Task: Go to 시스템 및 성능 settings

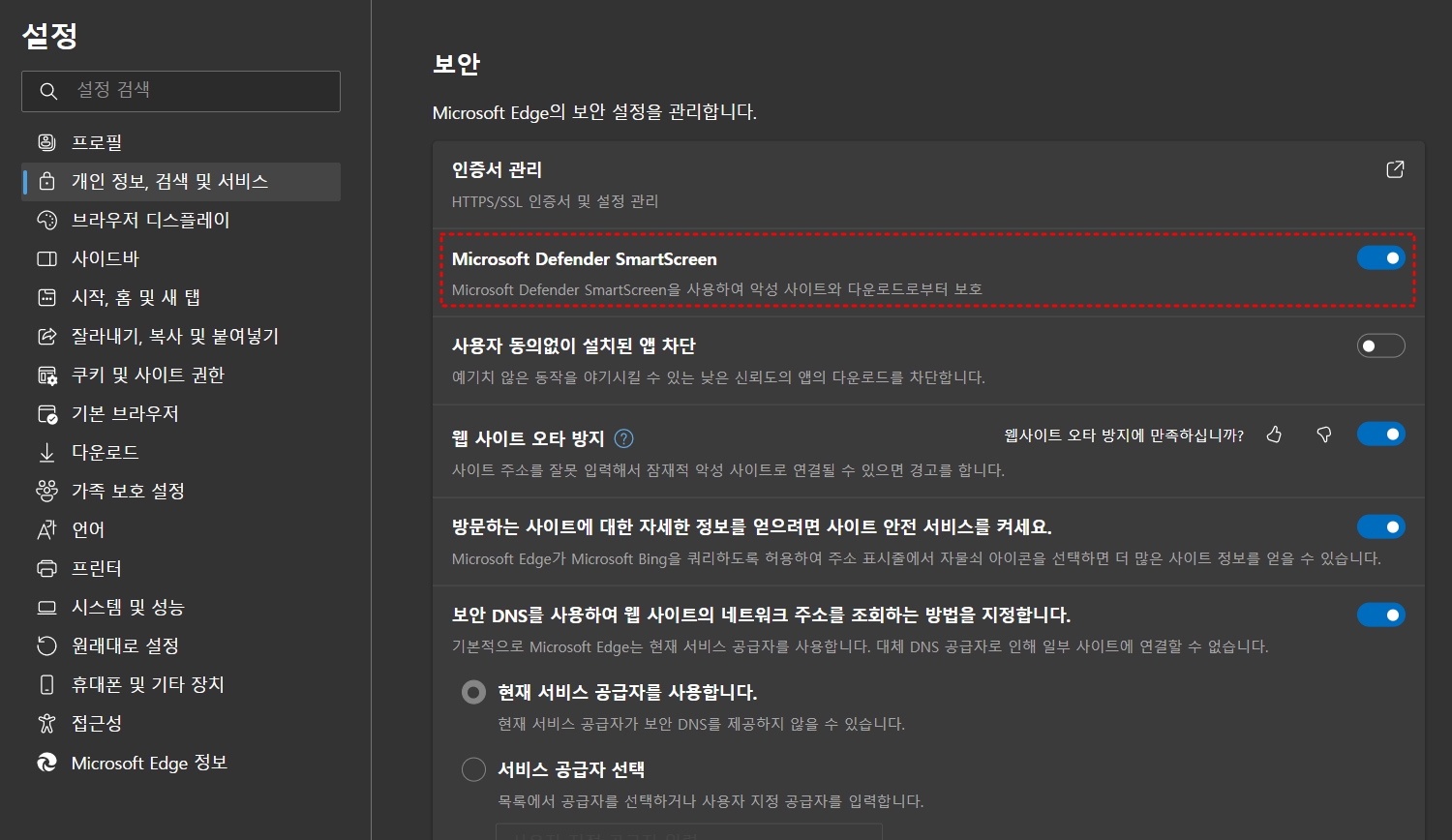Action: pyautogui.click(x=181, y=607)
